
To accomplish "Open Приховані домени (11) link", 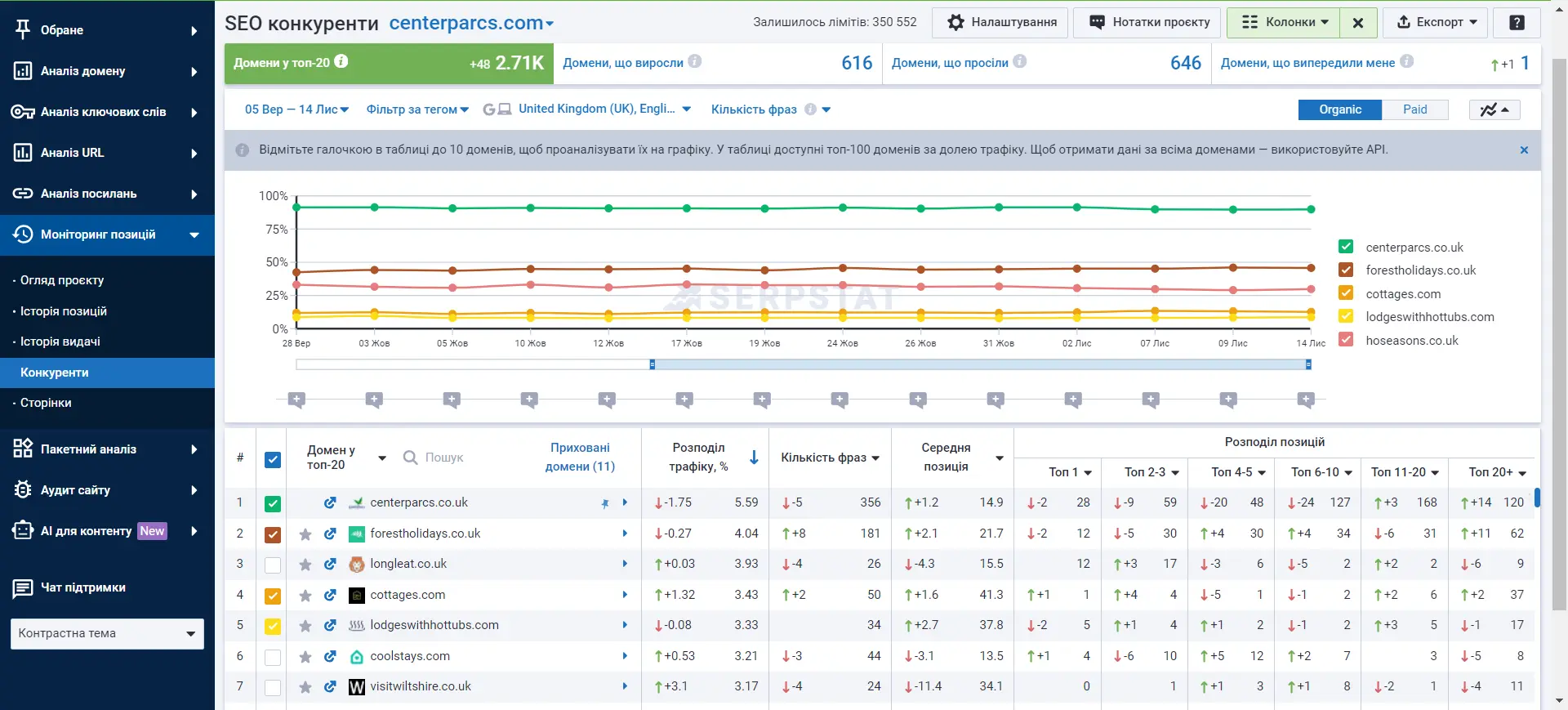I will coord(580,458).
